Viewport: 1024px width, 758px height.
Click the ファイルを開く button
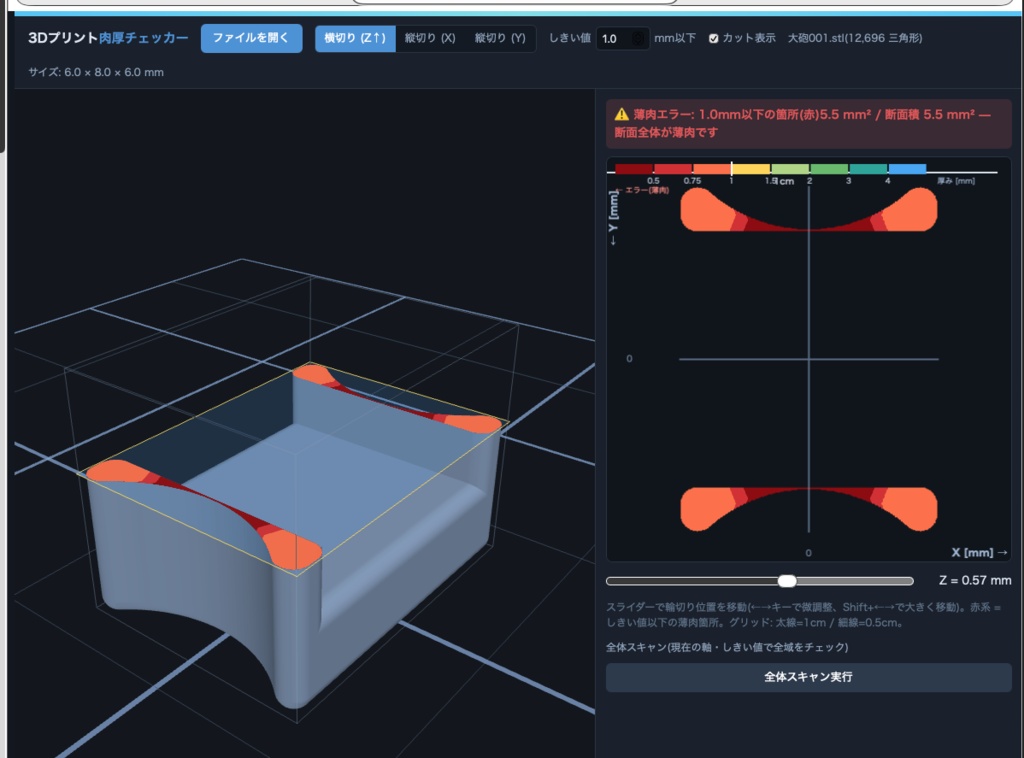coord(251,38)
